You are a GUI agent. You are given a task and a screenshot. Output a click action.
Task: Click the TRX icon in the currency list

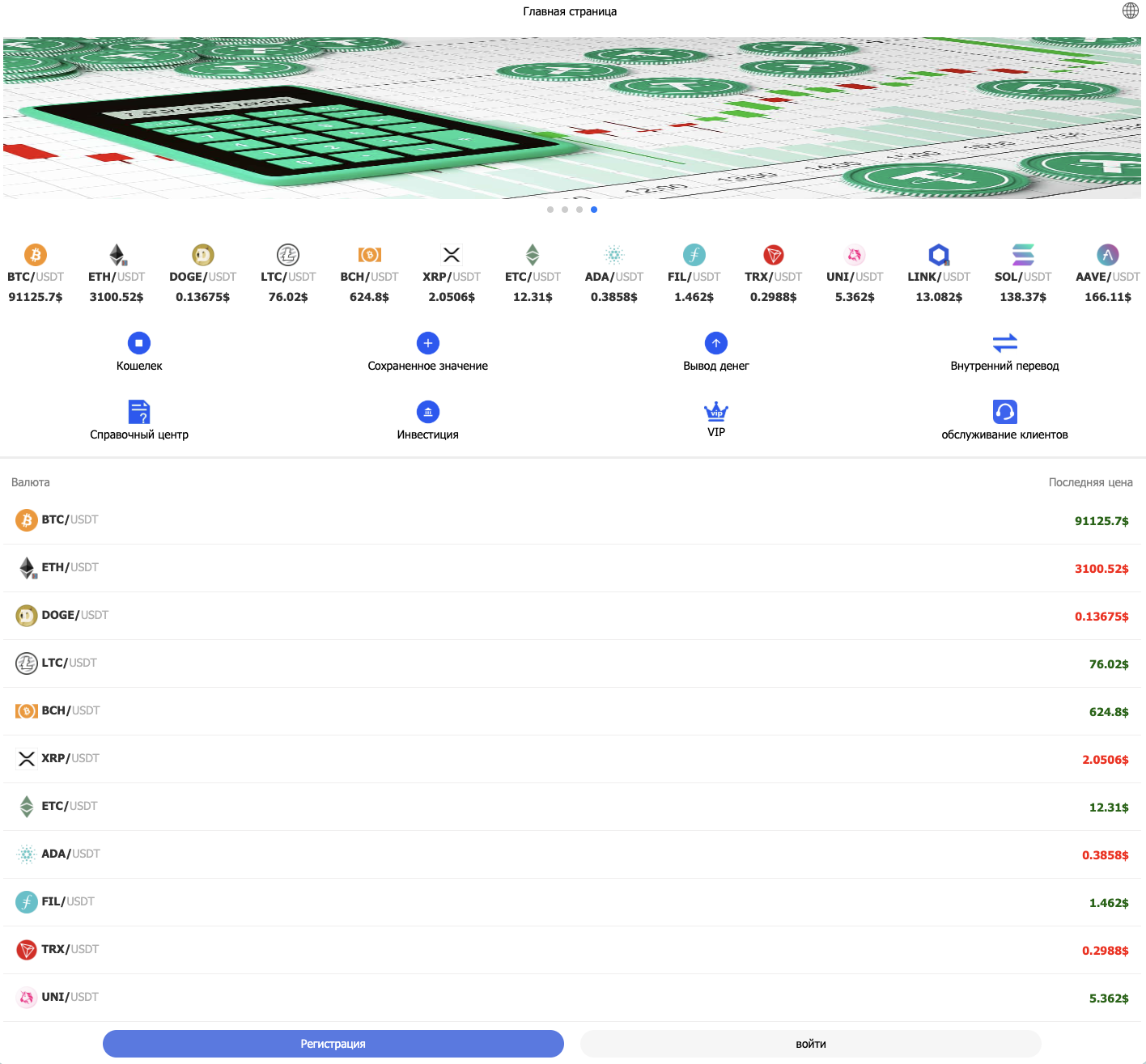coord(27,950)
